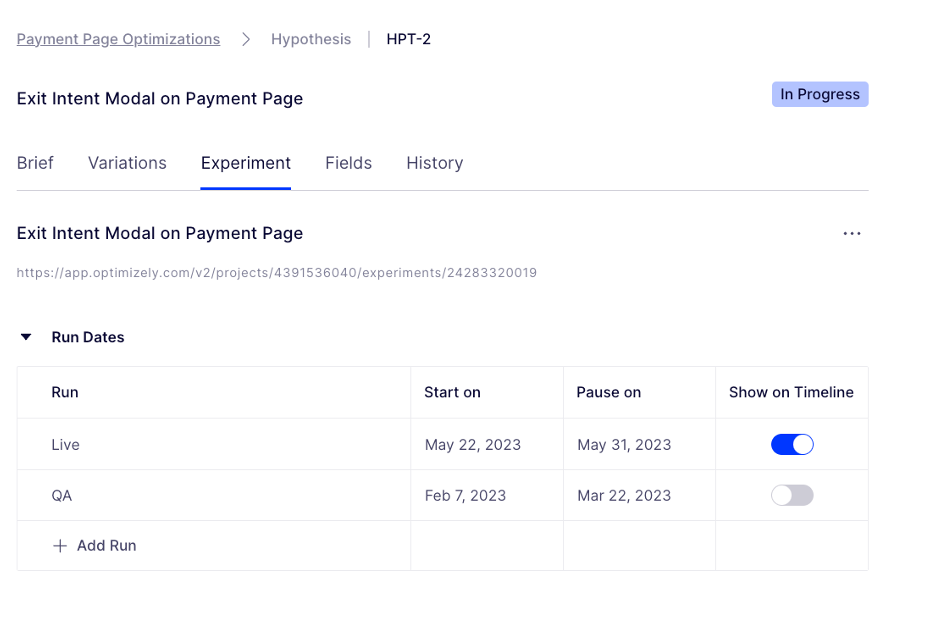The image size is (930, 636).
Task: Open the Optimizely experiment URL
Action: (276, 273)
